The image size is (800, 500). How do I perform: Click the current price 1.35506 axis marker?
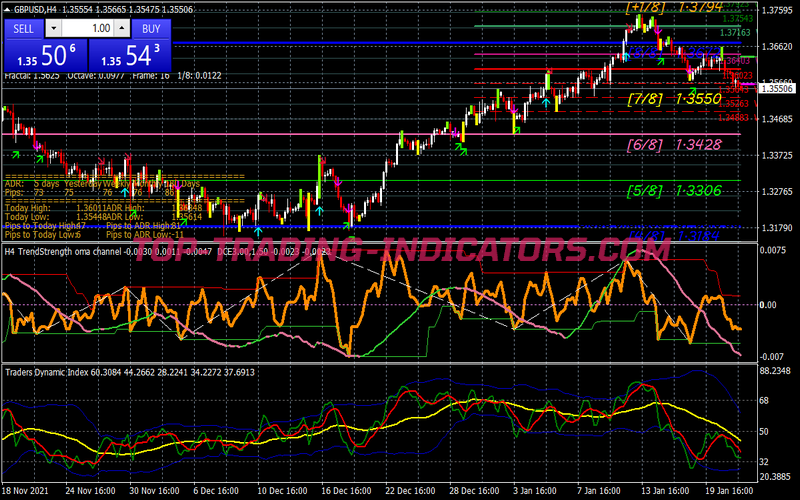pyautogui.click(x=776, y=89)
